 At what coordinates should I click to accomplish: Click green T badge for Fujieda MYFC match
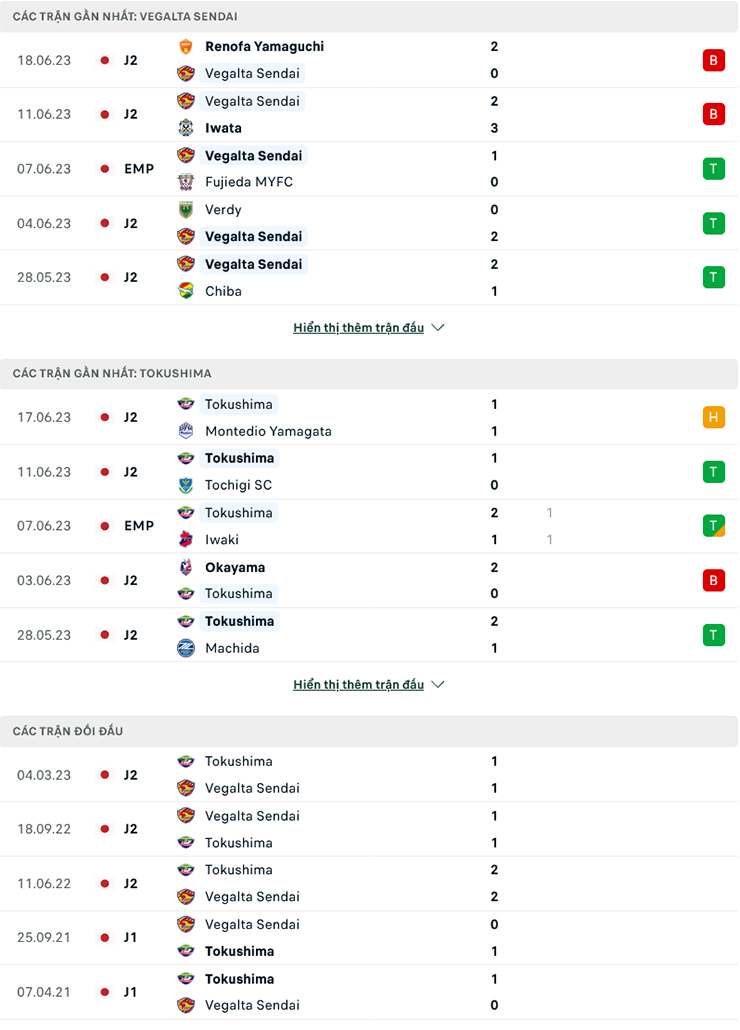pos(713,169)
